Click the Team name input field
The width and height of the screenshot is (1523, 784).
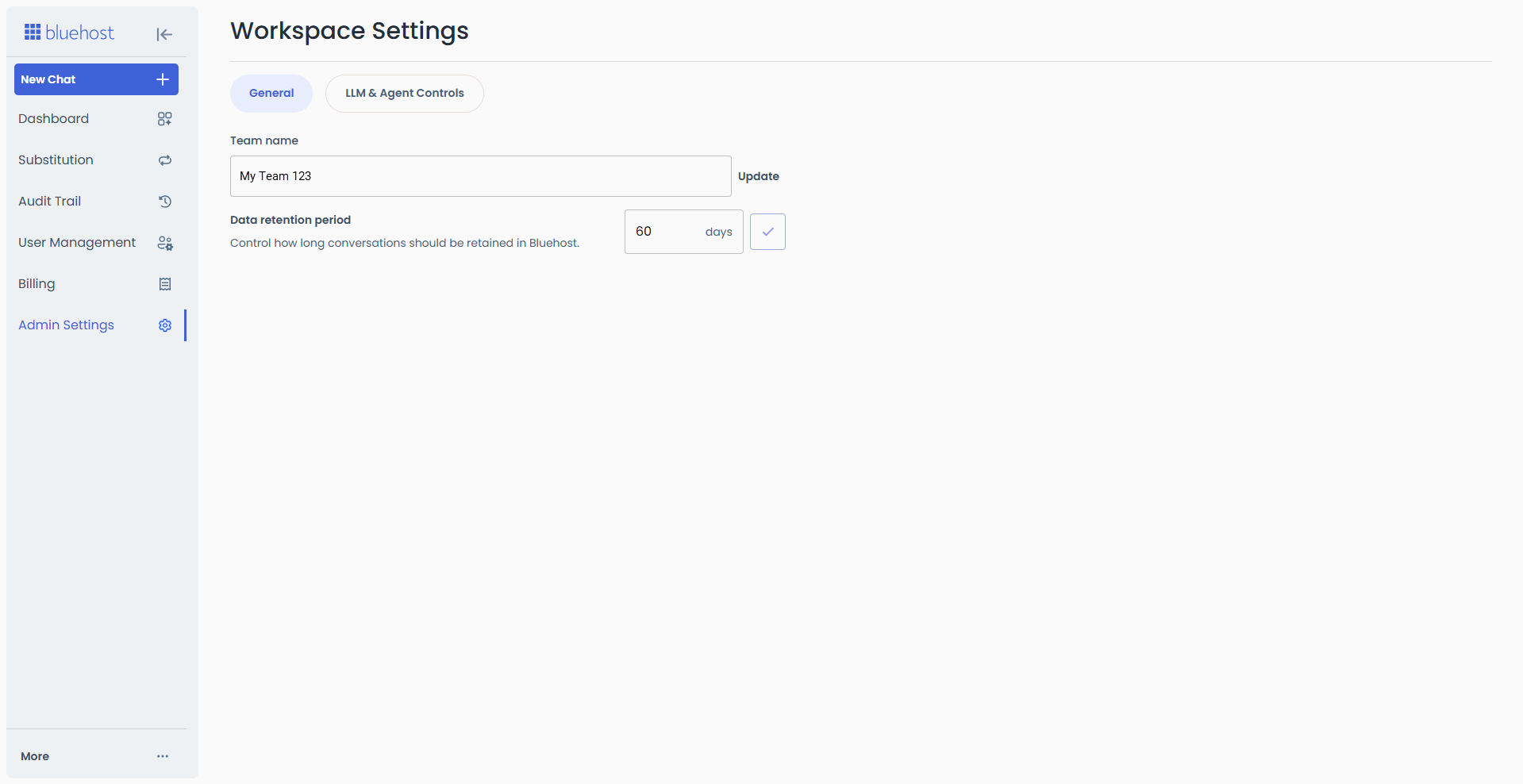click(x=481, y=176)
